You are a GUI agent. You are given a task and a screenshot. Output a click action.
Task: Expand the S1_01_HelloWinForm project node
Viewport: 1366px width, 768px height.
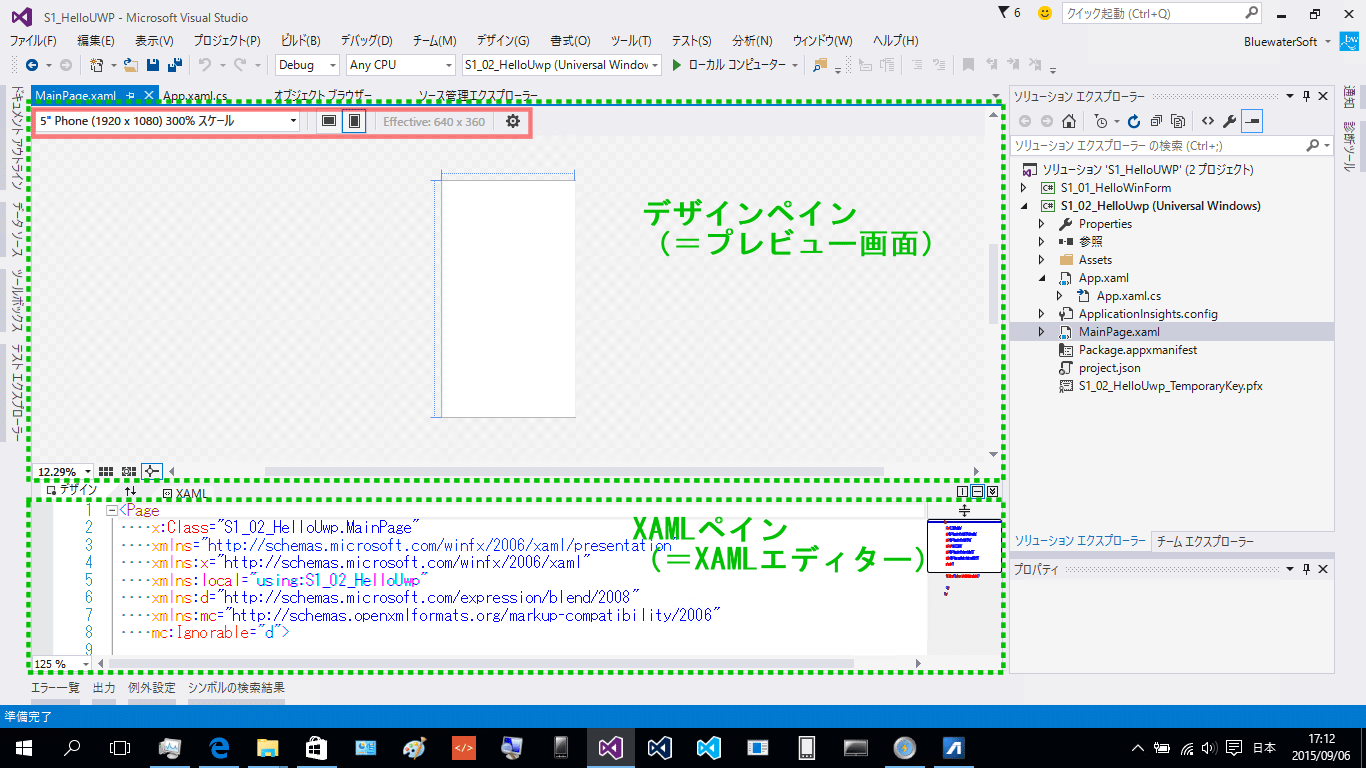pyautogui.click(x=1023, y=188)
